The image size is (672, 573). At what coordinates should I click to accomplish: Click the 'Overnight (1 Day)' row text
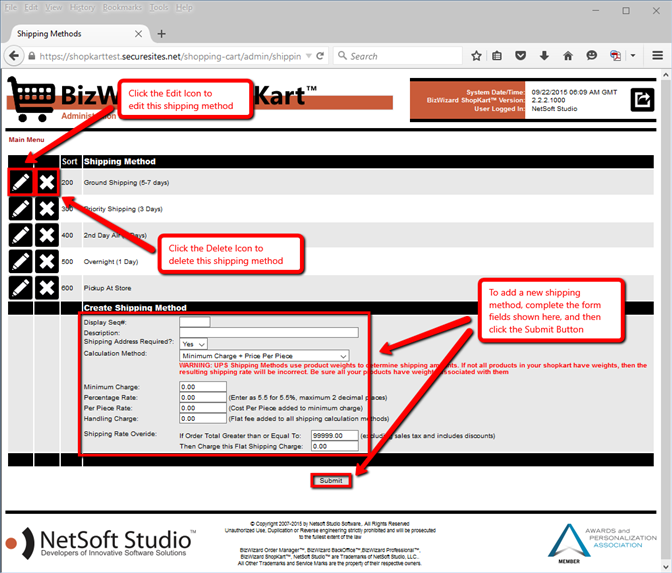pyautogui.click(x=111, y=261)
